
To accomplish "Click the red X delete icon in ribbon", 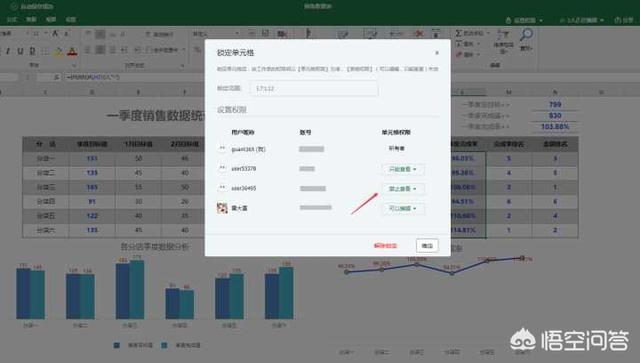I will (x=419, y=33).
